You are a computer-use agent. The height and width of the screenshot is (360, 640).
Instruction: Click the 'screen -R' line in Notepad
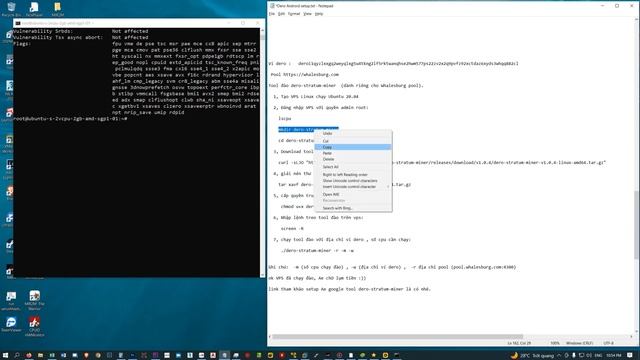pyautogui.click(x=292, y=229)
